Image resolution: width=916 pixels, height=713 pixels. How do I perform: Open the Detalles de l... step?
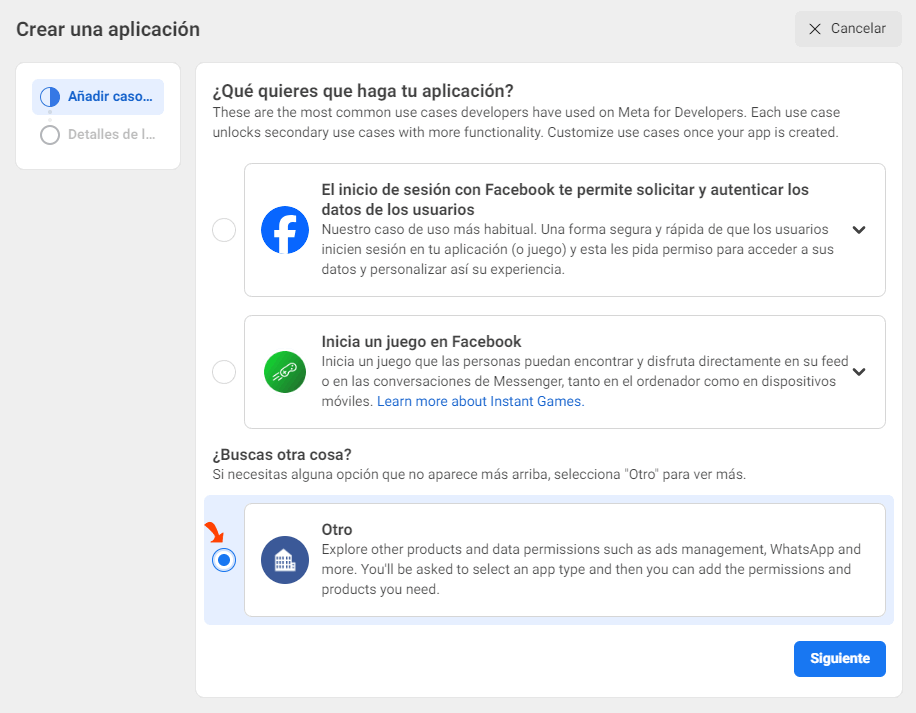pyautogui.click(x=98, y=135)
